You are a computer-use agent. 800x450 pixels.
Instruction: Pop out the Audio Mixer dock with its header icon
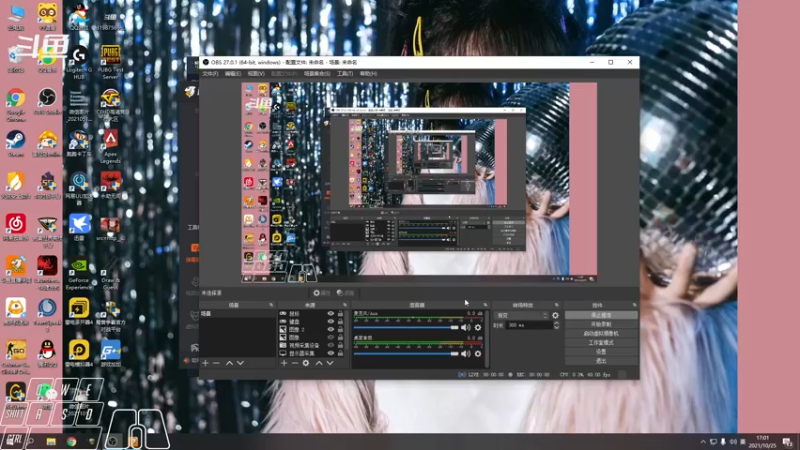[x=485, y=305]
